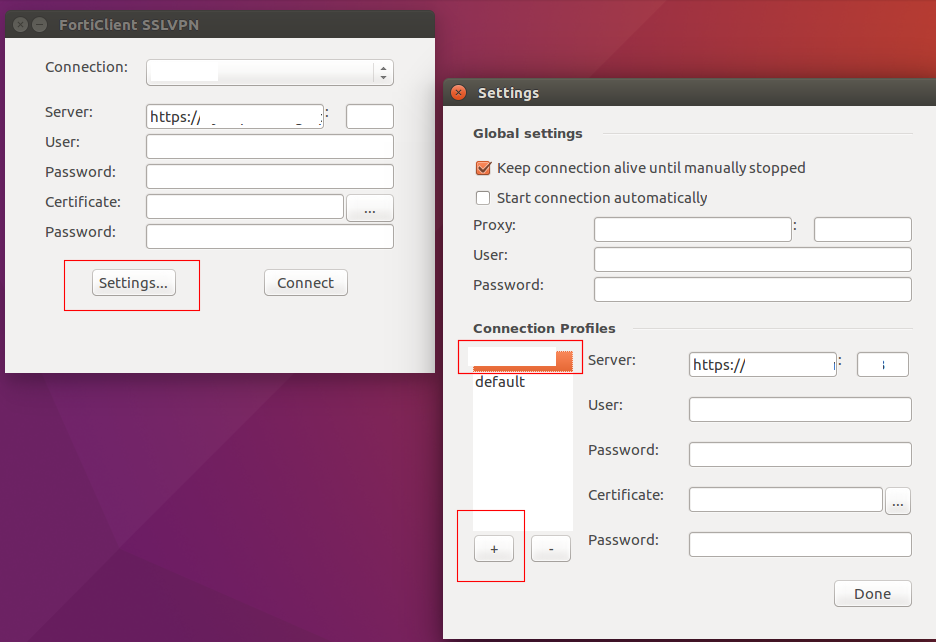This screenshot has width=936, height=642.
Task: Click the server port field in FortiClient window
Action: pyautogui.click(x=370, y=116)
